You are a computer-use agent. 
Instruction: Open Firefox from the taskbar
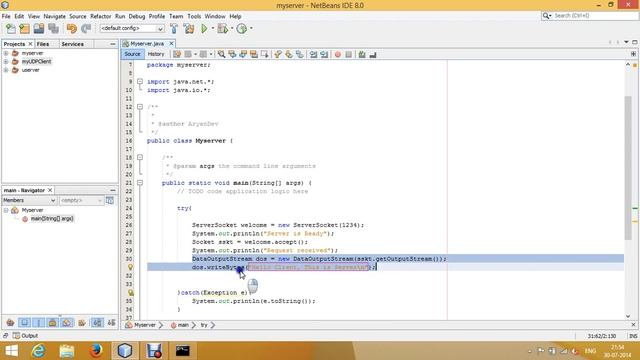click(x=96, y=351)
